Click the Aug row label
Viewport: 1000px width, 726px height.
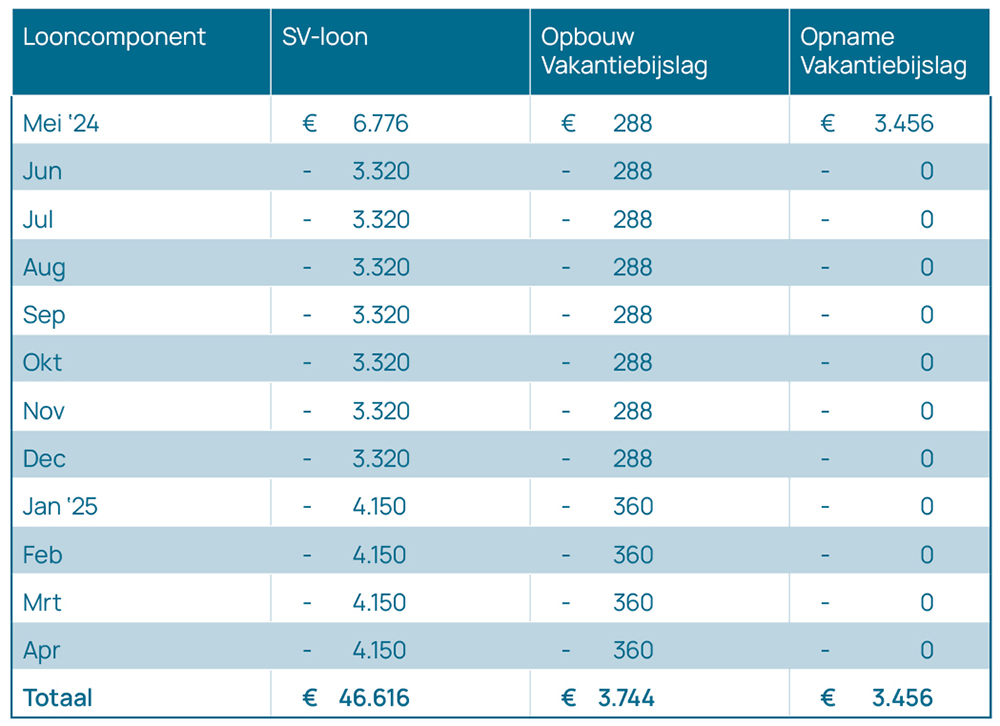coord(44,267)
